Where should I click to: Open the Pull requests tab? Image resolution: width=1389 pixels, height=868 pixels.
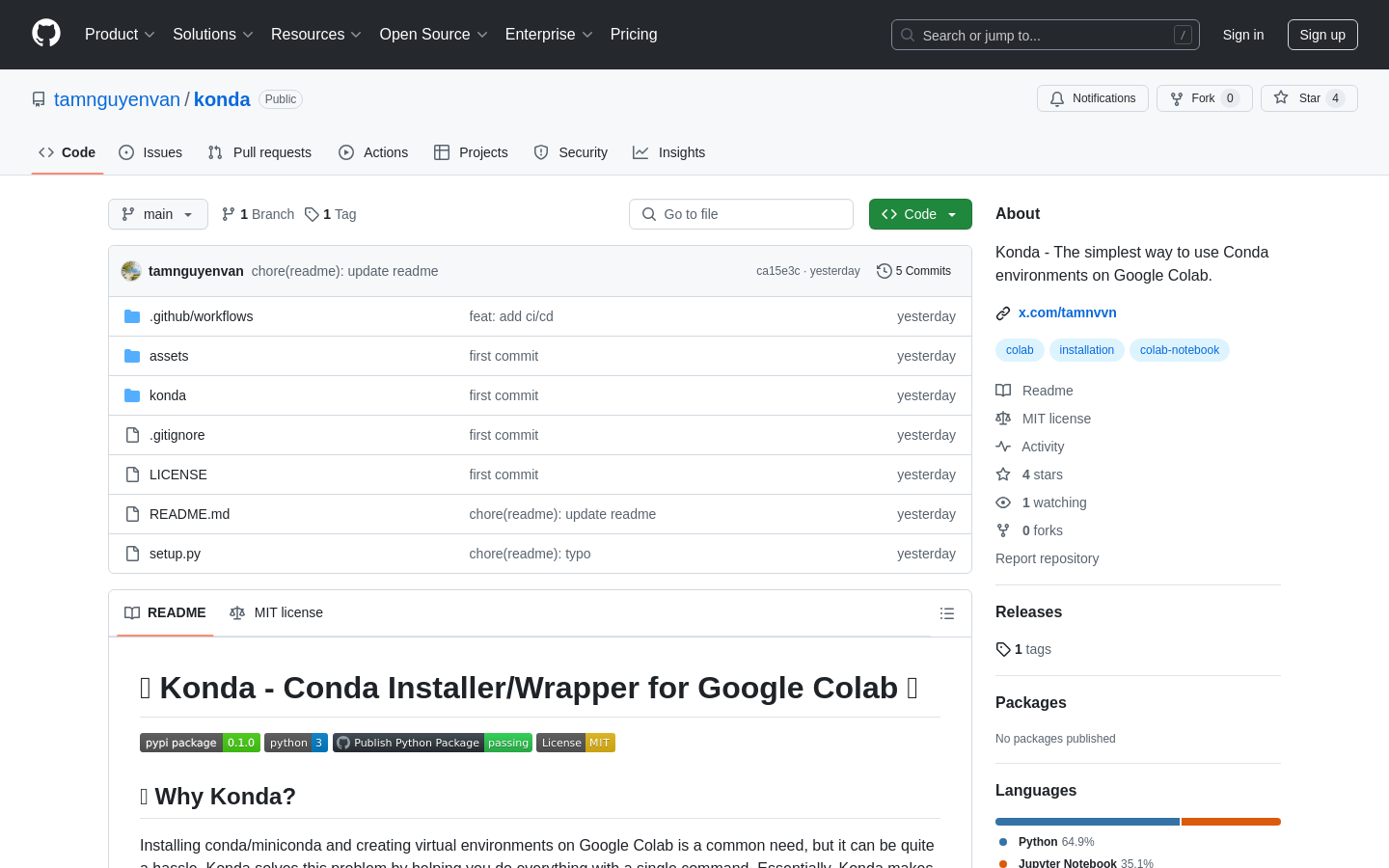click(x=259, y=152)
